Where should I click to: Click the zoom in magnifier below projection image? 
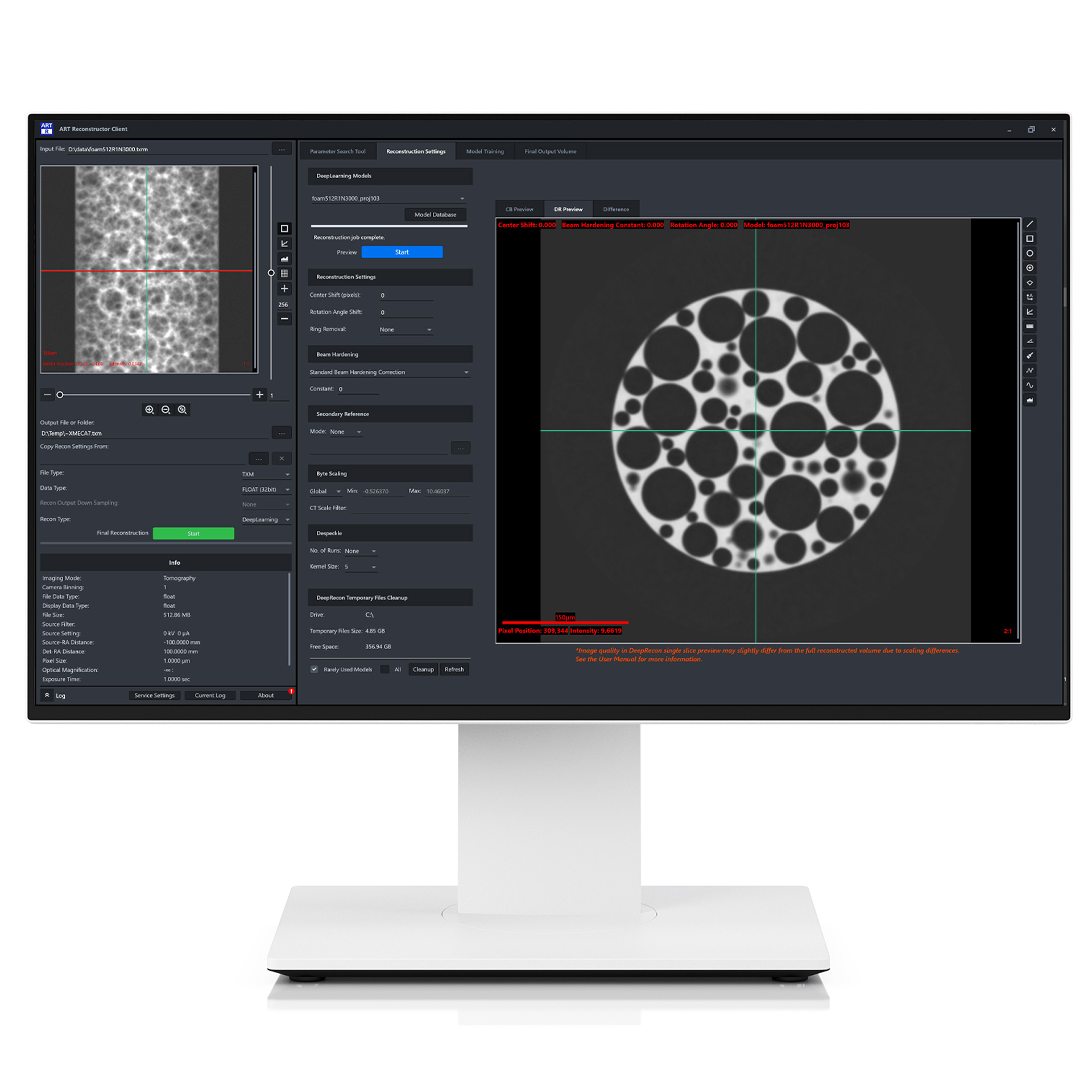pyautogui.click(x=149, y=409)
